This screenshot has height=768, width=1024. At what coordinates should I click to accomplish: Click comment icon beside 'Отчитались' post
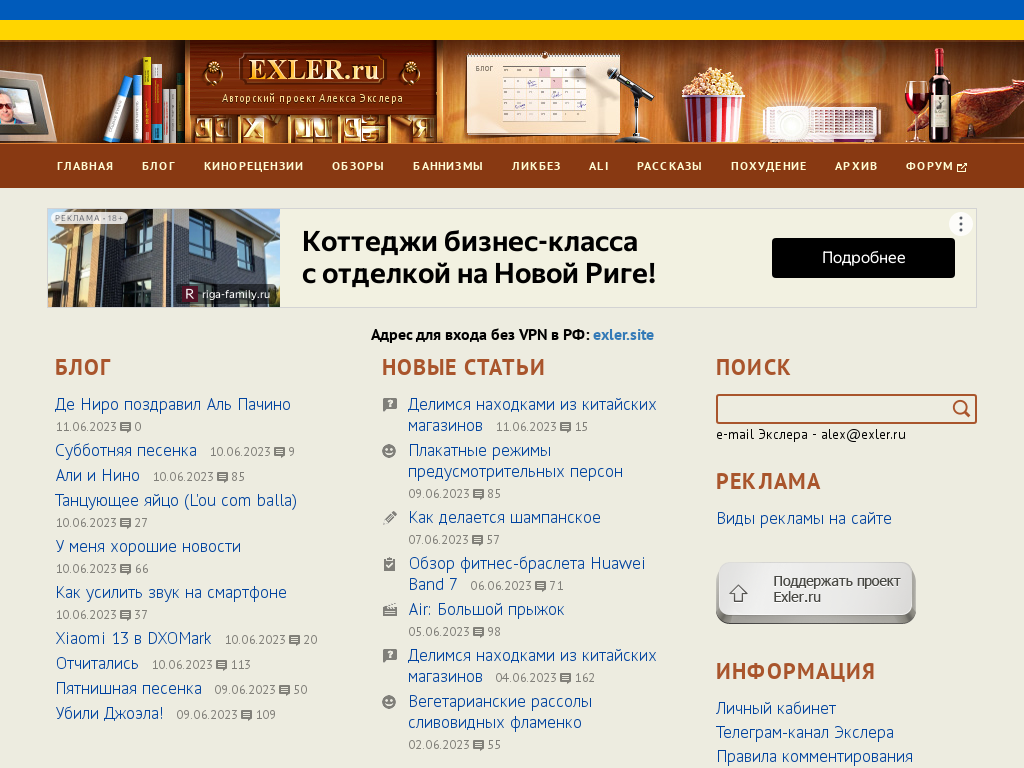click(x=221, y=665)
